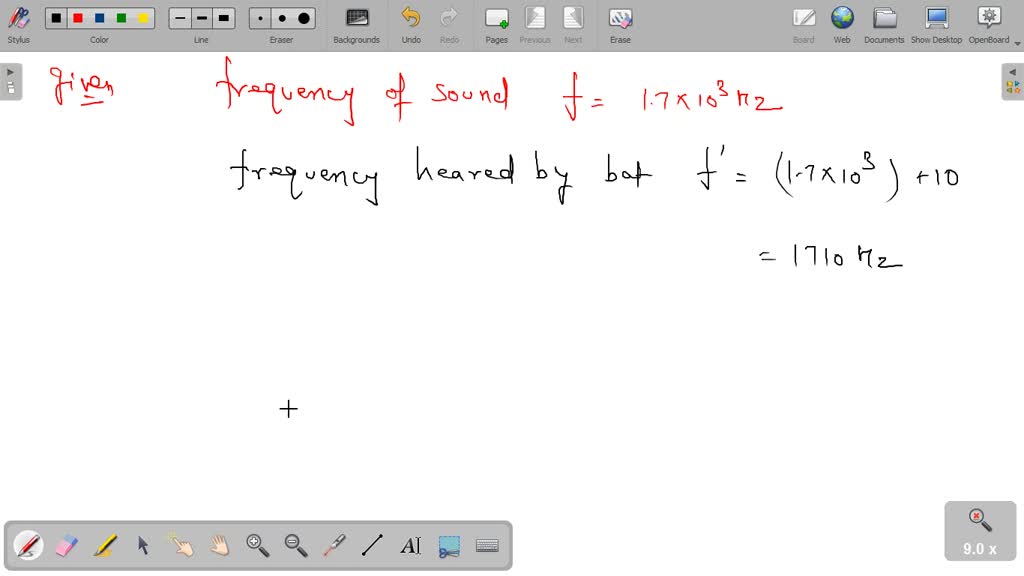Reset zoom using the 9.0x indicator
1024x576 pixels.
point(979,530)
